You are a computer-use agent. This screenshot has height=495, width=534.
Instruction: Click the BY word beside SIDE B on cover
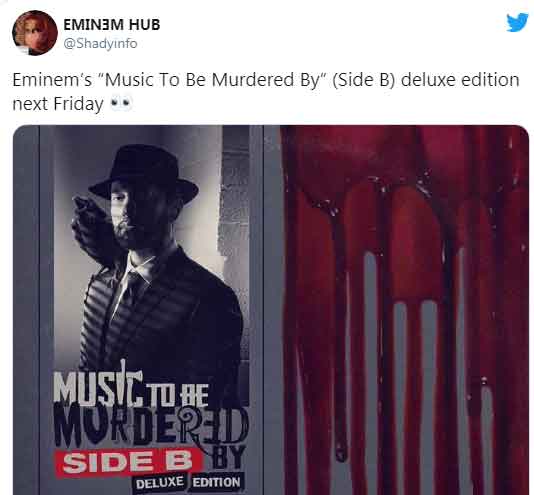(228, 457)
